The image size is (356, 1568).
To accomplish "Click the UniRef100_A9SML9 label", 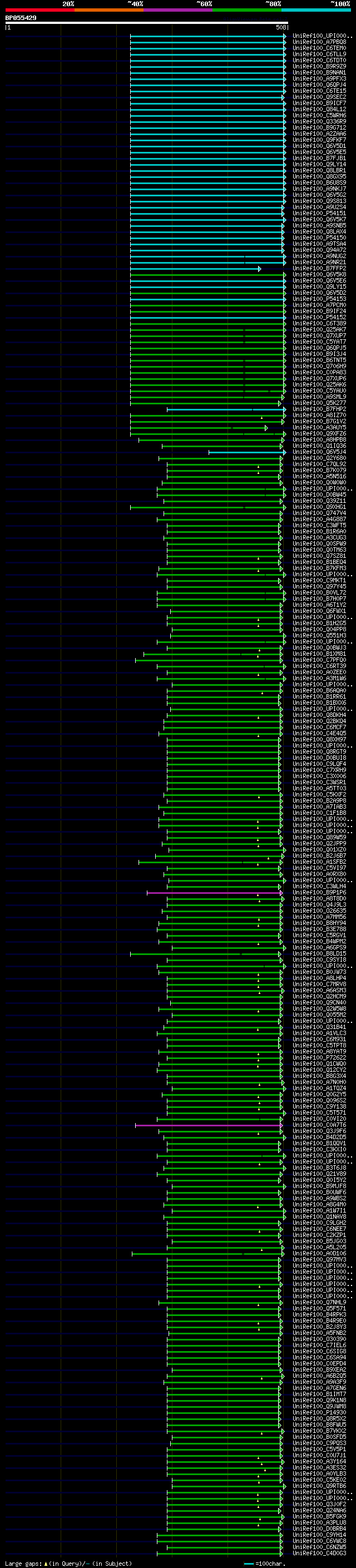I will (x=319, y=397).
